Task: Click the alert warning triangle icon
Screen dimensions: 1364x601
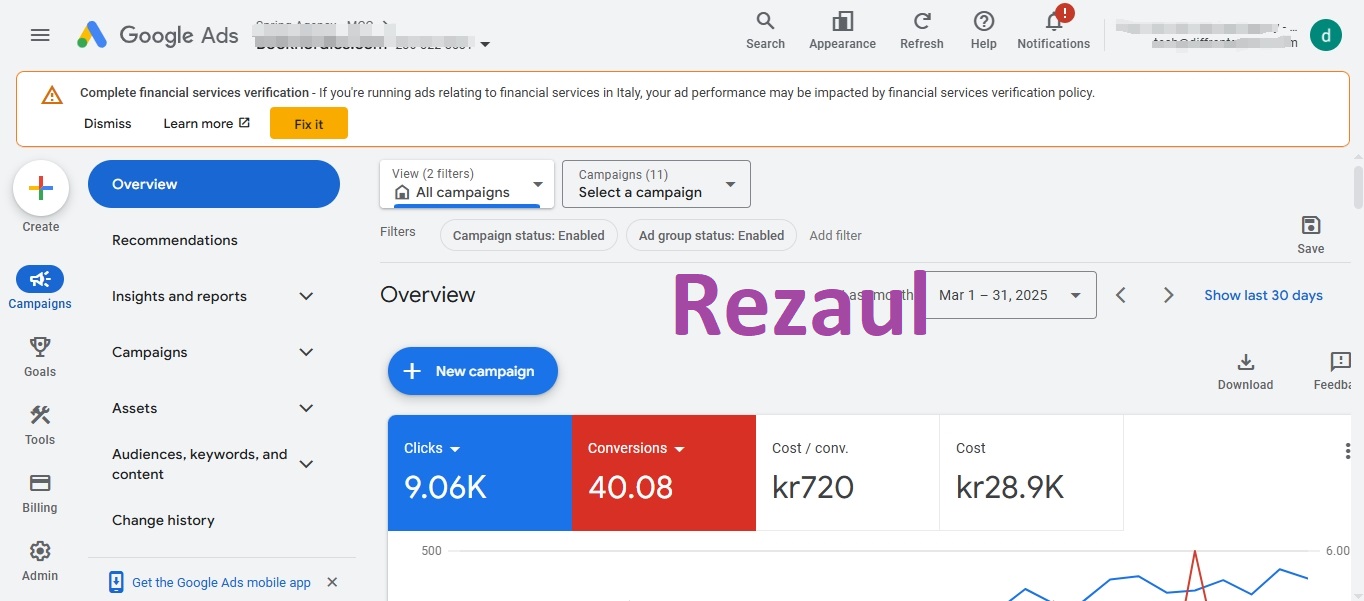Action: [52, 96]
